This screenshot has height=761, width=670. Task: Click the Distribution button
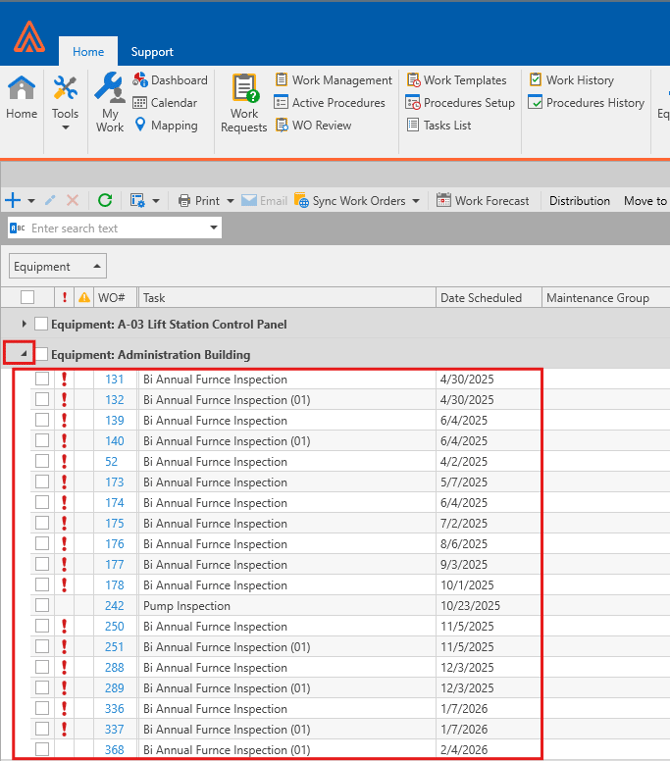click(579, 201)
